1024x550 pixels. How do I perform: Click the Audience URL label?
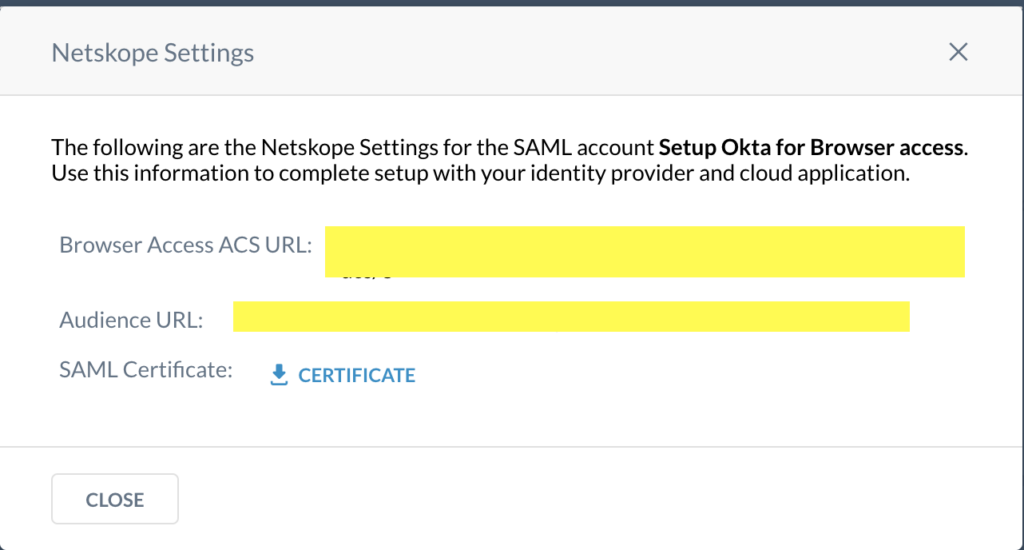[x=131, y=320]
